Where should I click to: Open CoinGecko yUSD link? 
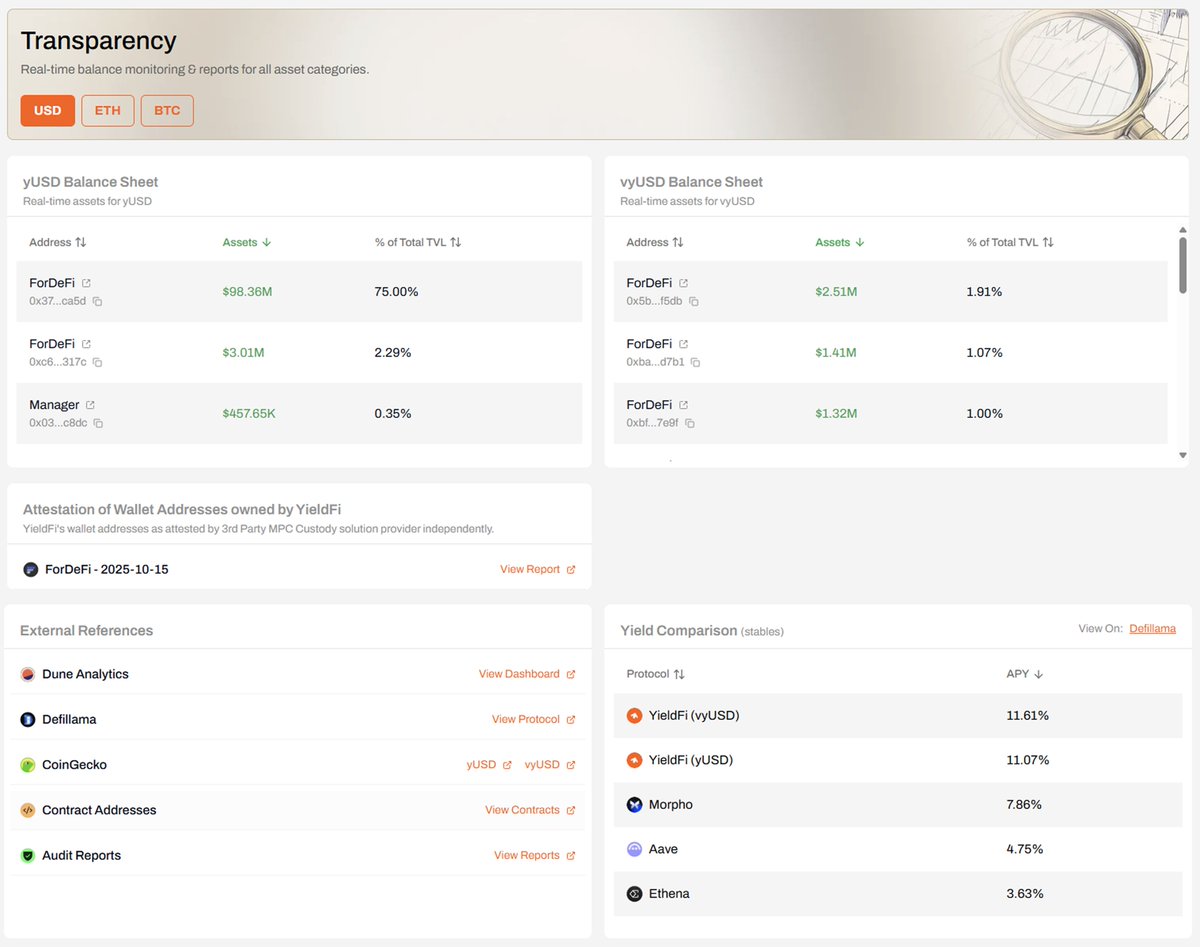(489, 764)
